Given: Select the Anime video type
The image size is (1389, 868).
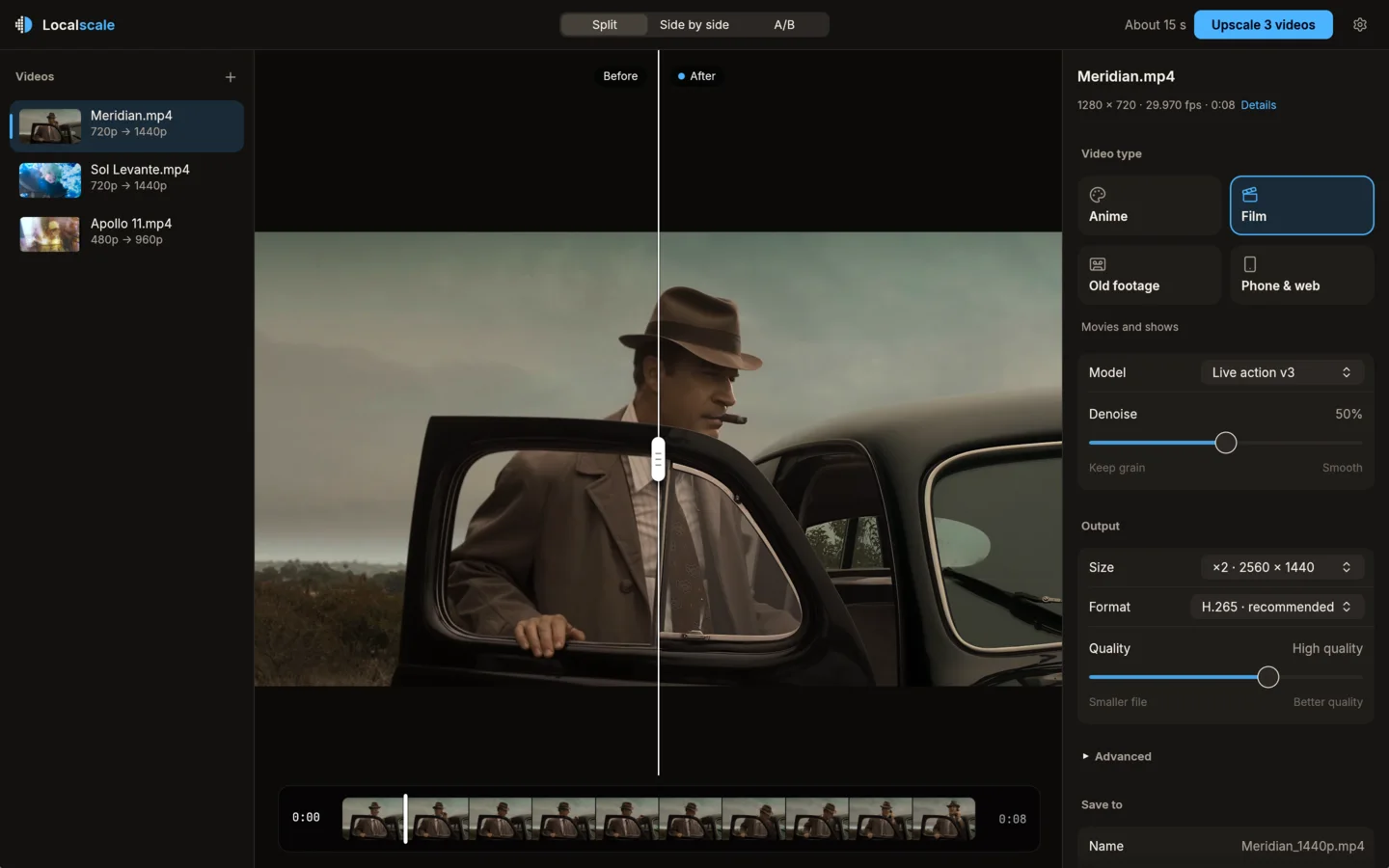Looking at the screenshot, I should [x=1149, y=205].
